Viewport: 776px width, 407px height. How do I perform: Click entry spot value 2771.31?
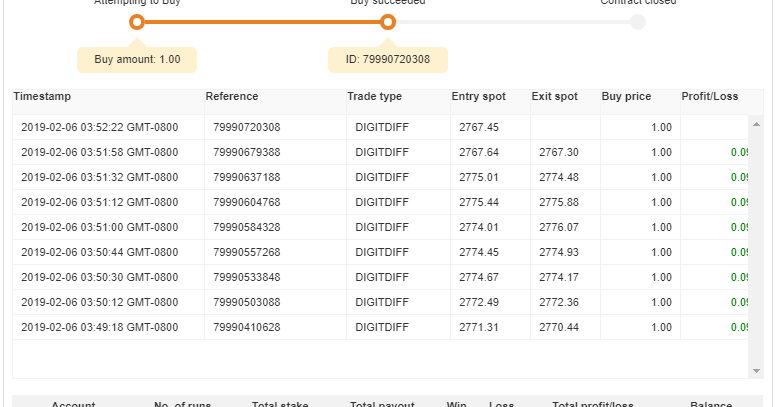pyautogui.click(x=479, y=327)
